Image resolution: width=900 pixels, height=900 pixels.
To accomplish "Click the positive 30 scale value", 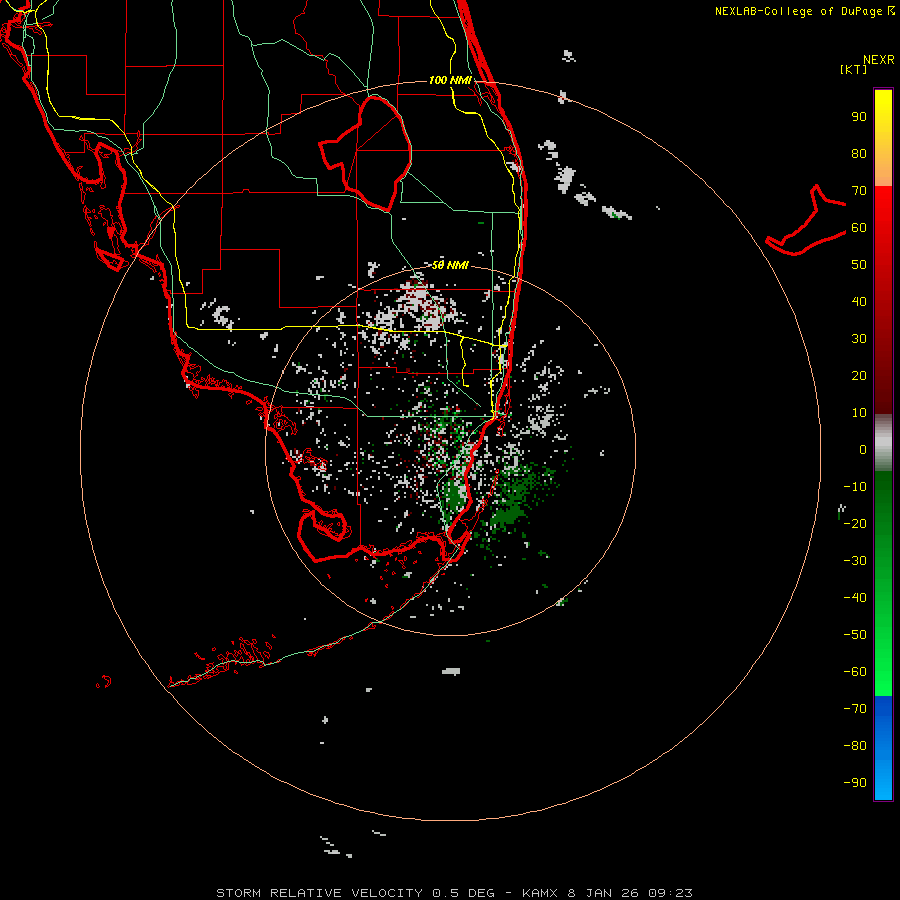I will [x=859, y=339].
